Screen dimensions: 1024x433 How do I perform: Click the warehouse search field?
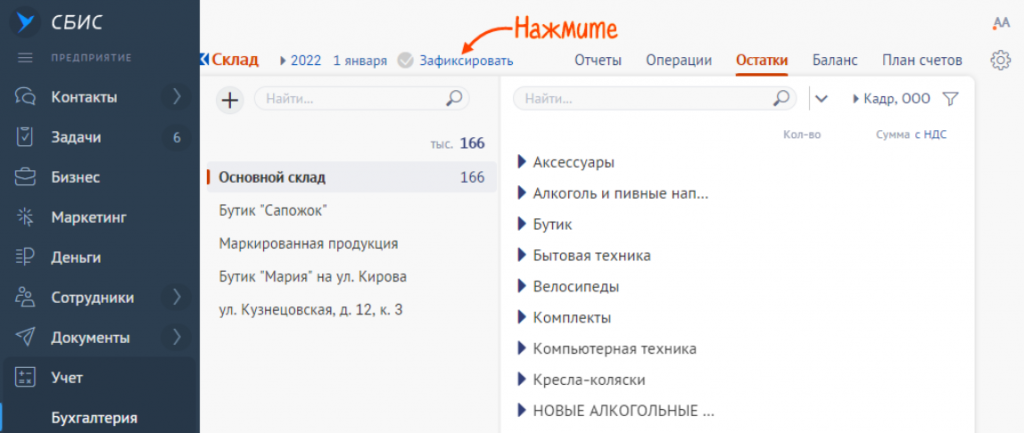(350, 99)
